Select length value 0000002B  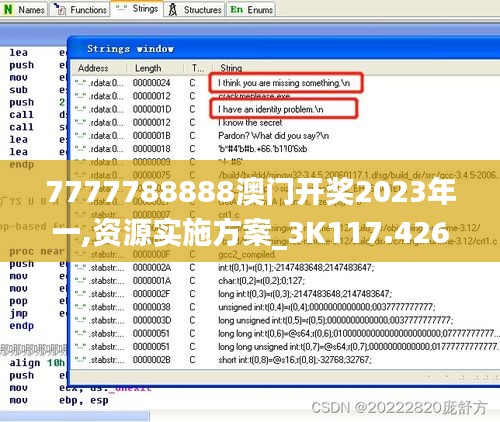(152, 360)
